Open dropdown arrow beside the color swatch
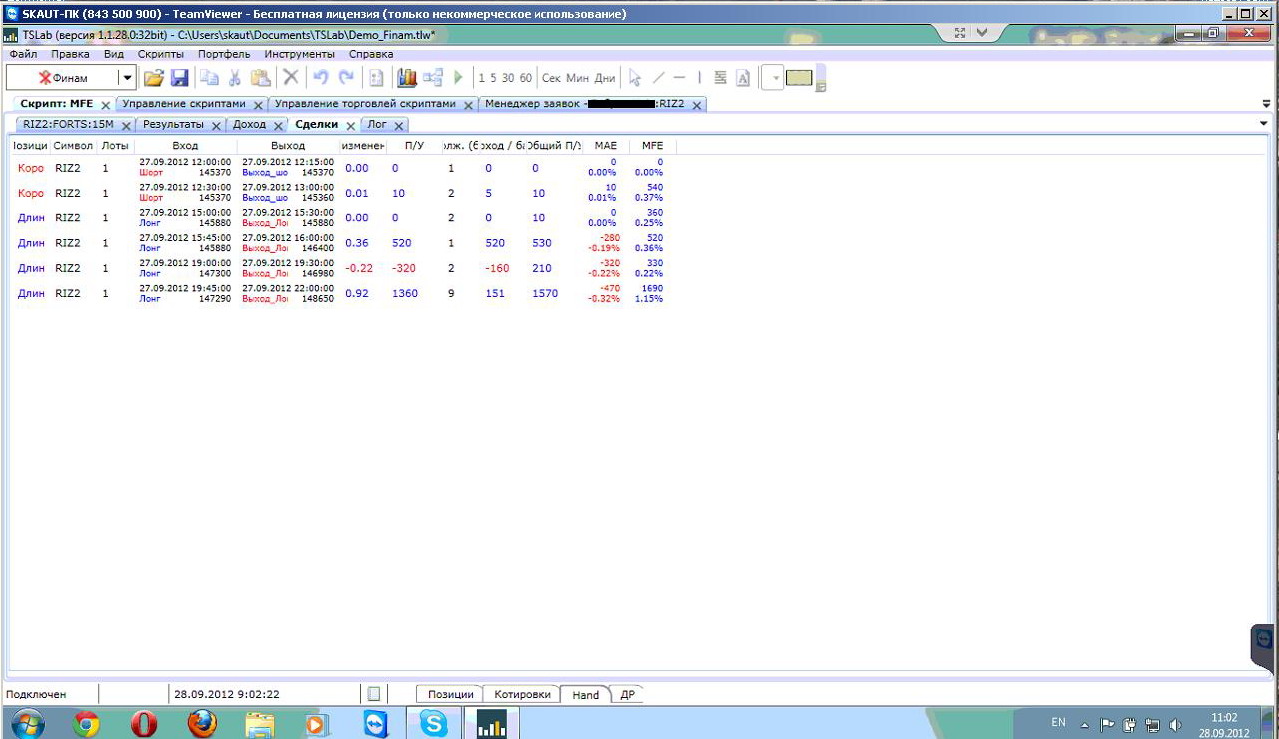1279x739 pixels. 772,78
